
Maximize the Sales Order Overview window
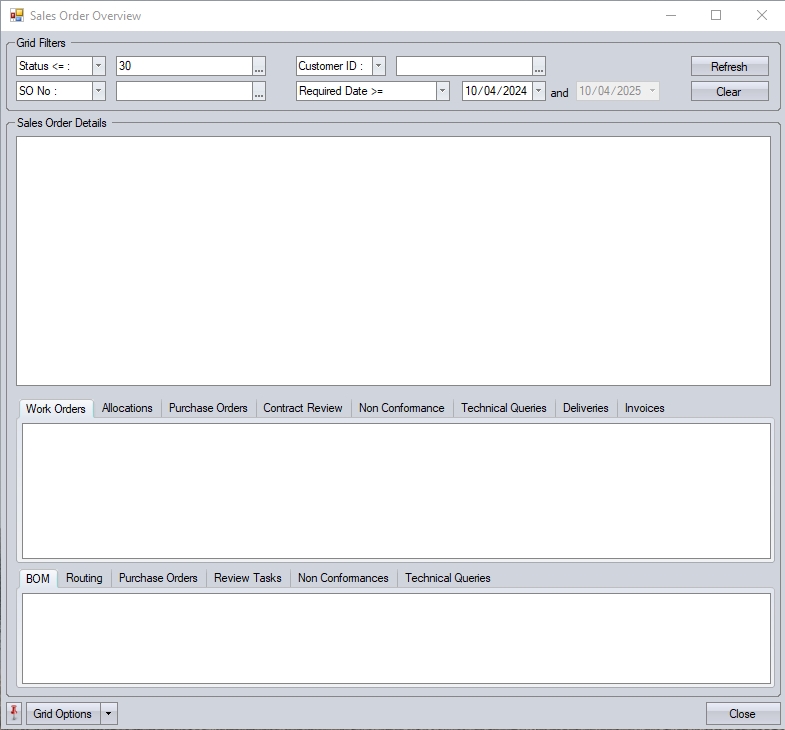click(x=716, y=16)
